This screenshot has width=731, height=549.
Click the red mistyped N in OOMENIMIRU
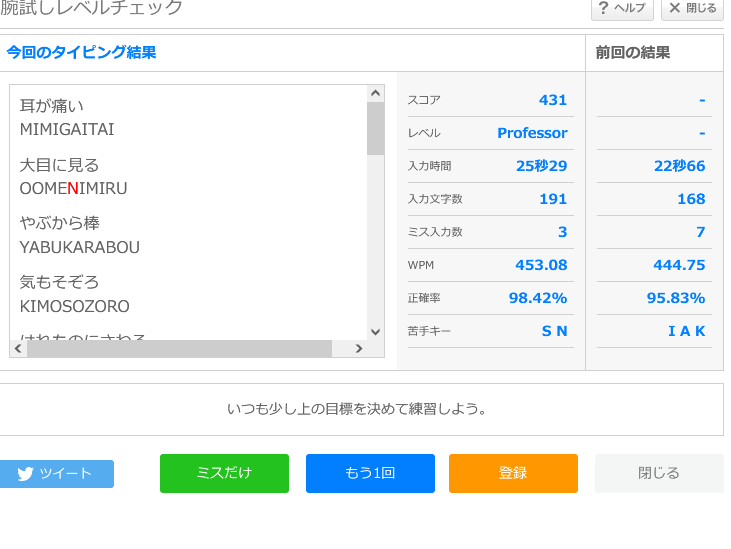pos(73,188)
